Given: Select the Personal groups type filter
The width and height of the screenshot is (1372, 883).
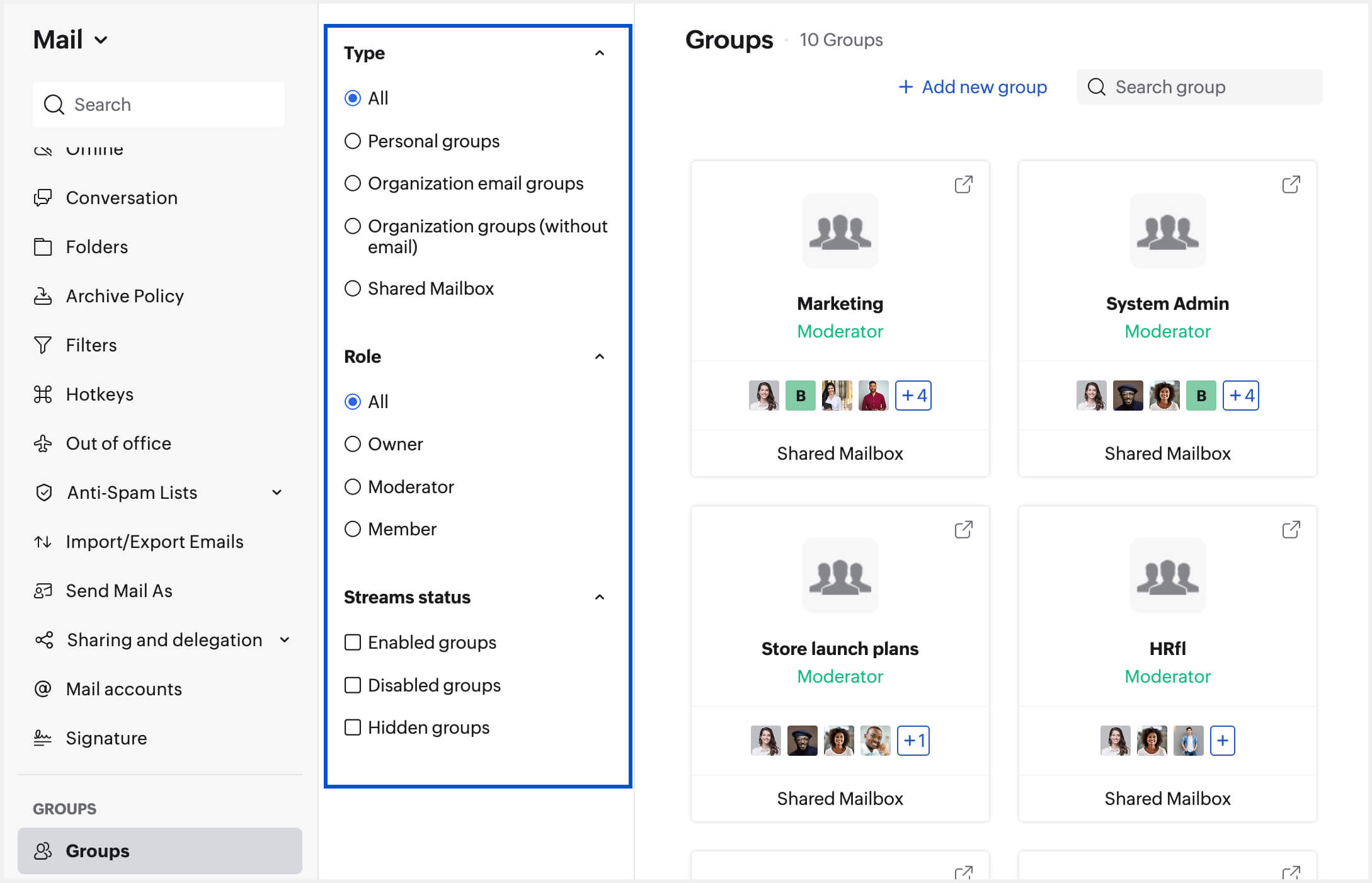Looking at the screenshot, I should (x=353, y=141).
